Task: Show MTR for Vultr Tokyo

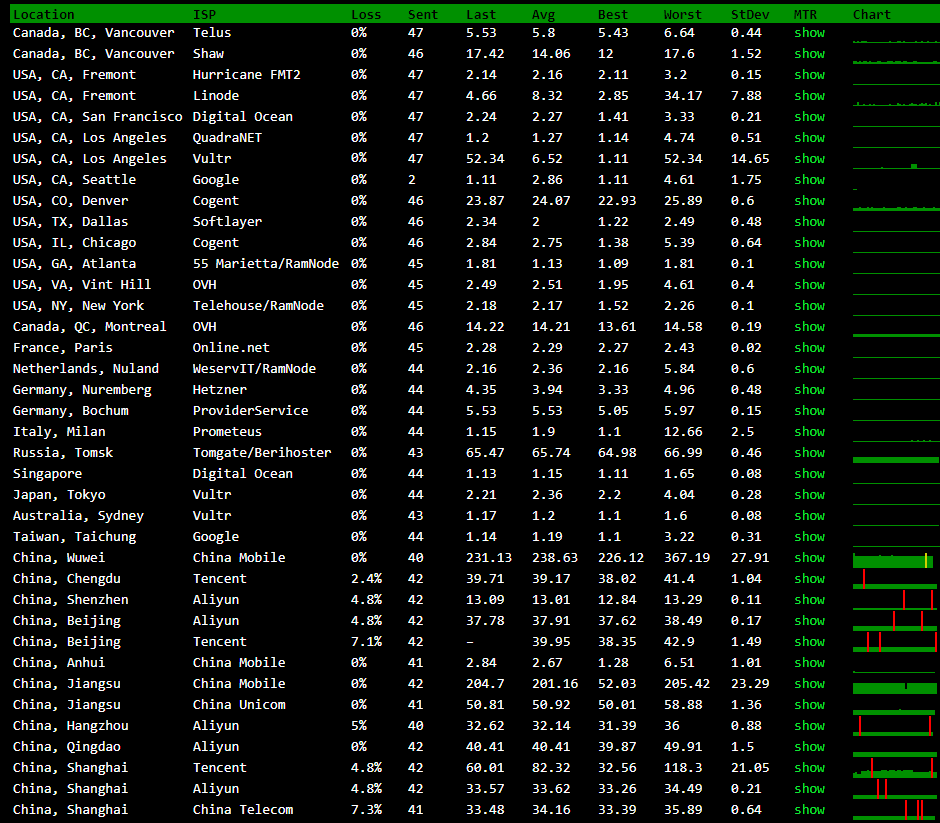Action: click(809, 495)
